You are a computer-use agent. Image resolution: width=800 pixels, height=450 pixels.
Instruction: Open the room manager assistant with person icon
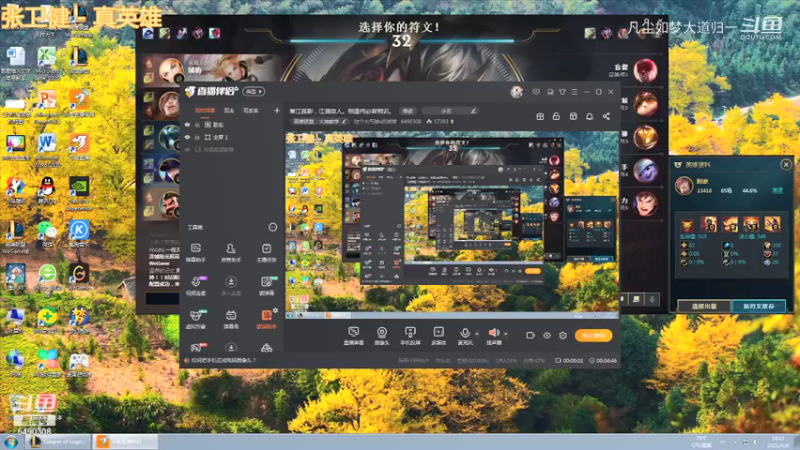(231, 253)
